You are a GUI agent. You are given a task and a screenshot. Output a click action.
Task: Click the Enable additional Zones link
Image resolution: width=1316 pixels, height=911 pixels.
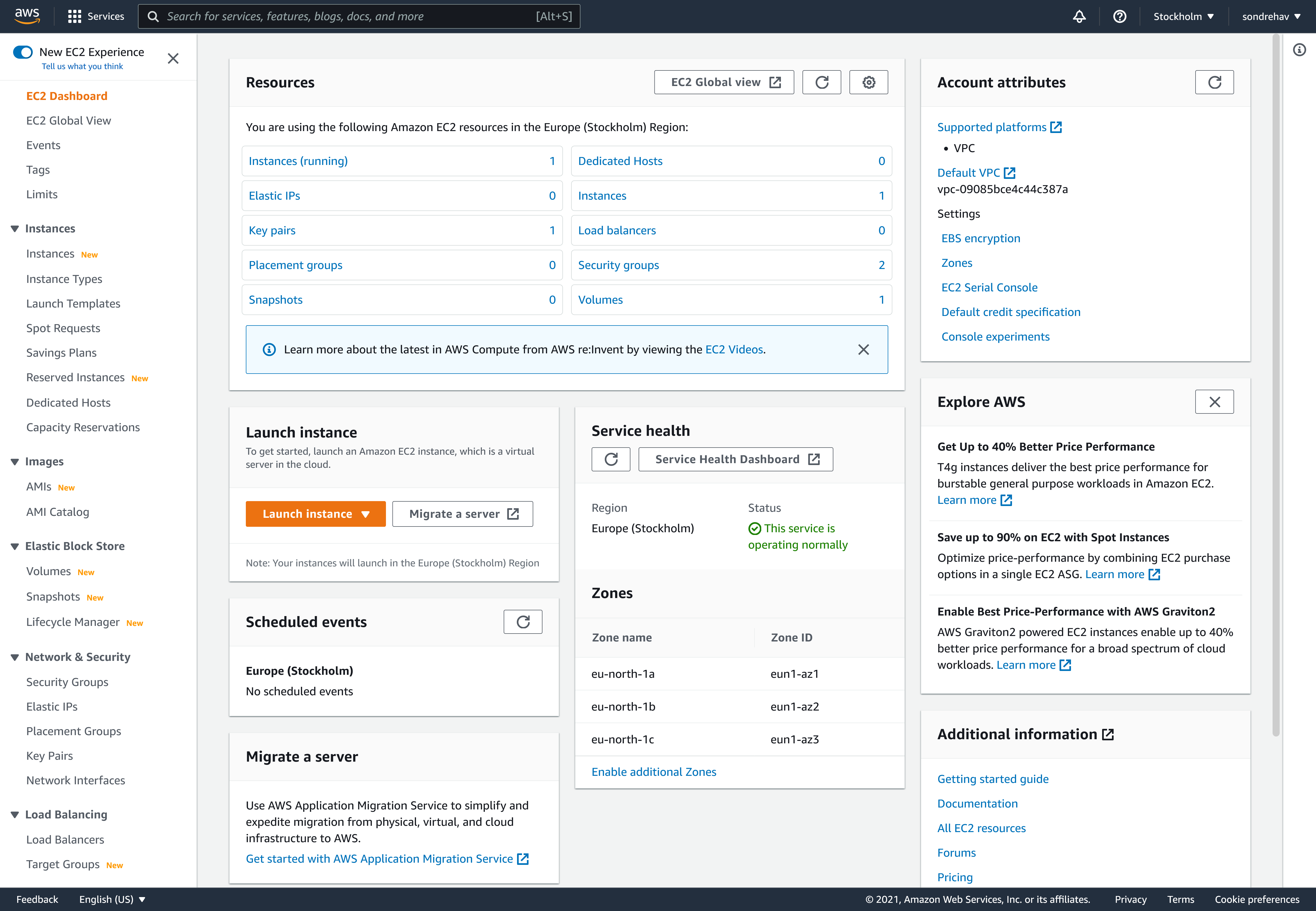(654, 772)
